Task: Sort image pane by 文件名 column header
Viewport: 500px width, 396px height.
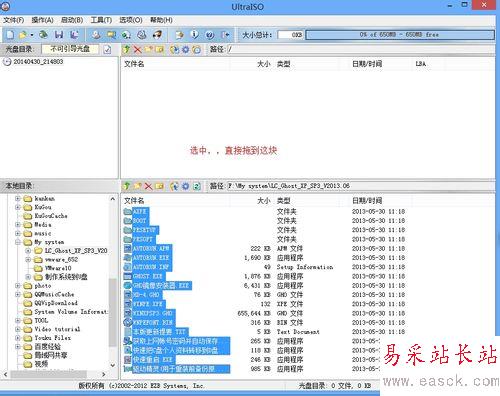Action: coord(134,64)
